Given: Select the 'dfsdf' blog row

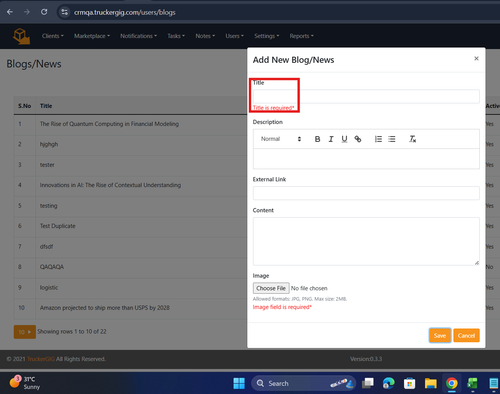Looking at the screenshot, I should (130, 247).
